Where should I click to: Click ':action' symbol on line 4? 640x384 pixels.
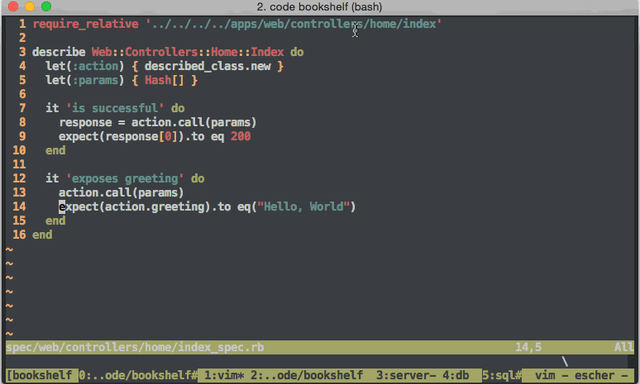click(x=95, y=66)
